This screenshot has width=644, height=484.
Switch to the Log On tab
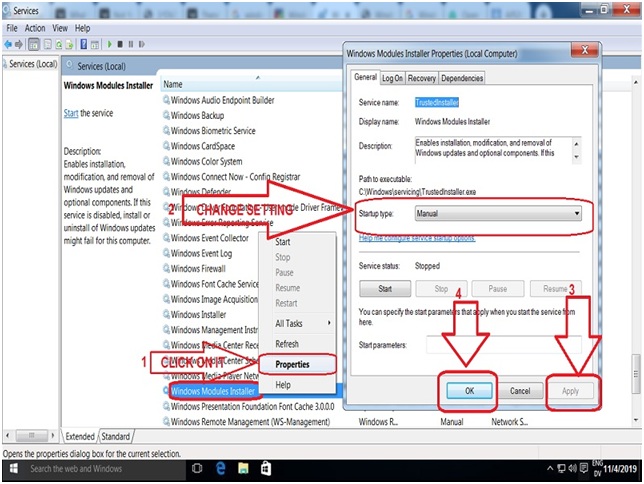392,78
